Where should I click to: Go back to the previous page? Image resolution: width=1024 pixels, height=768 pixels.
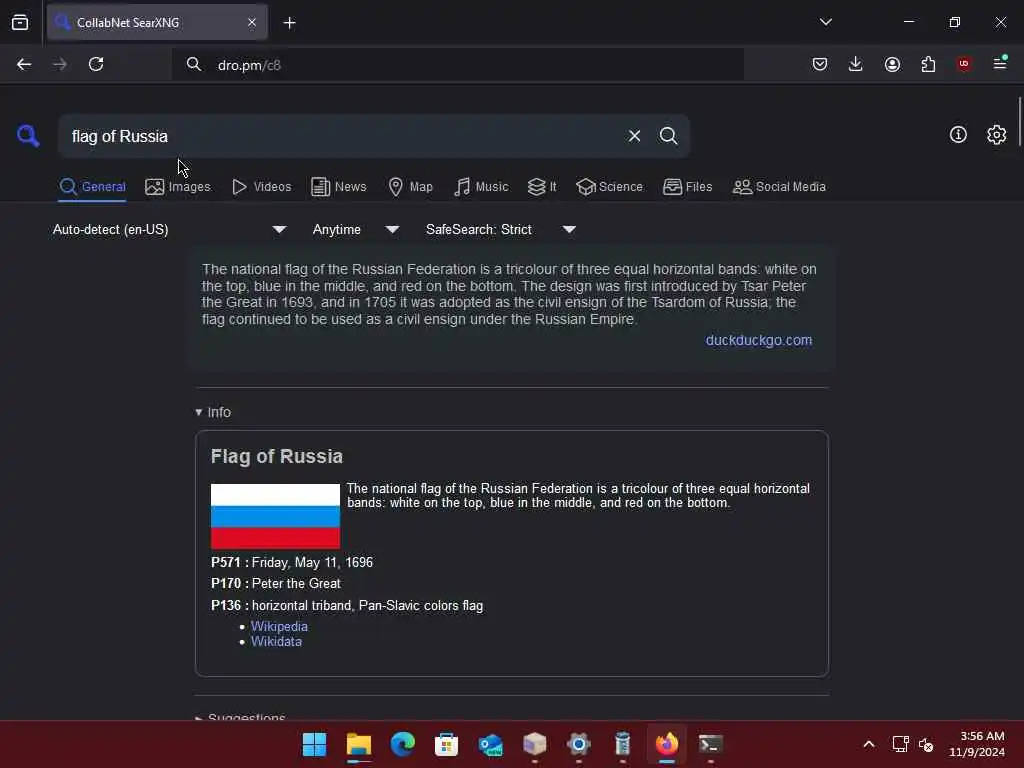[x=24, y=64]
